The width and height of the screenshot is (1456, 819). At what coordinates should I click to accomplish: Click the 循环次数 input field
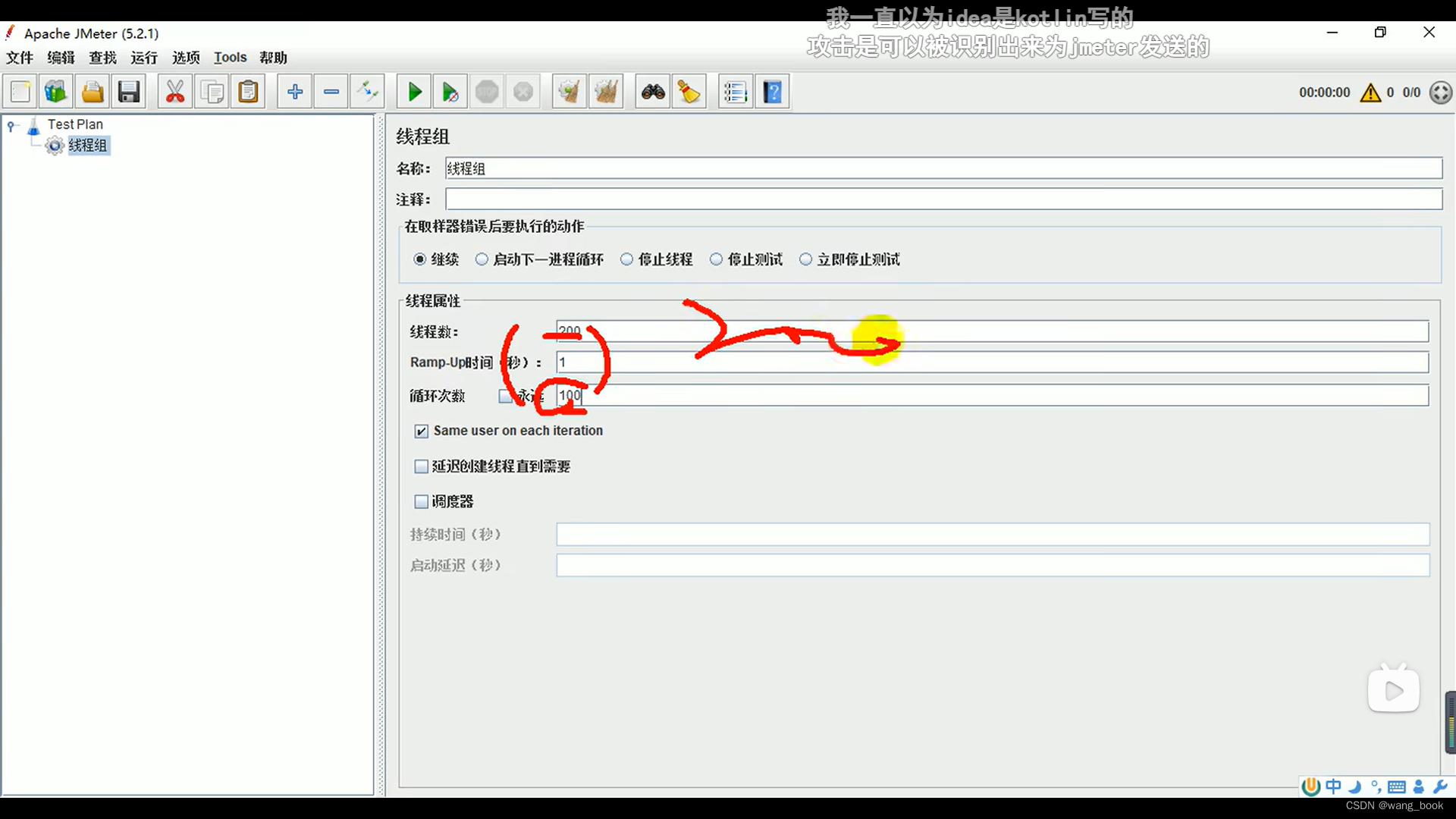(x=993, y=395)
